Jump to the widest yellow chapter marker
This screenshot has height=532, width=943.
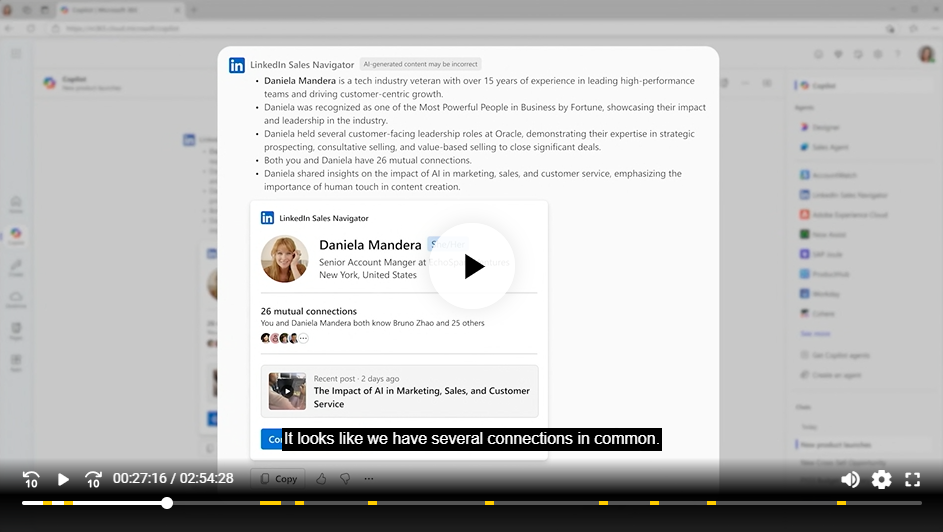[x=270, y=503]
